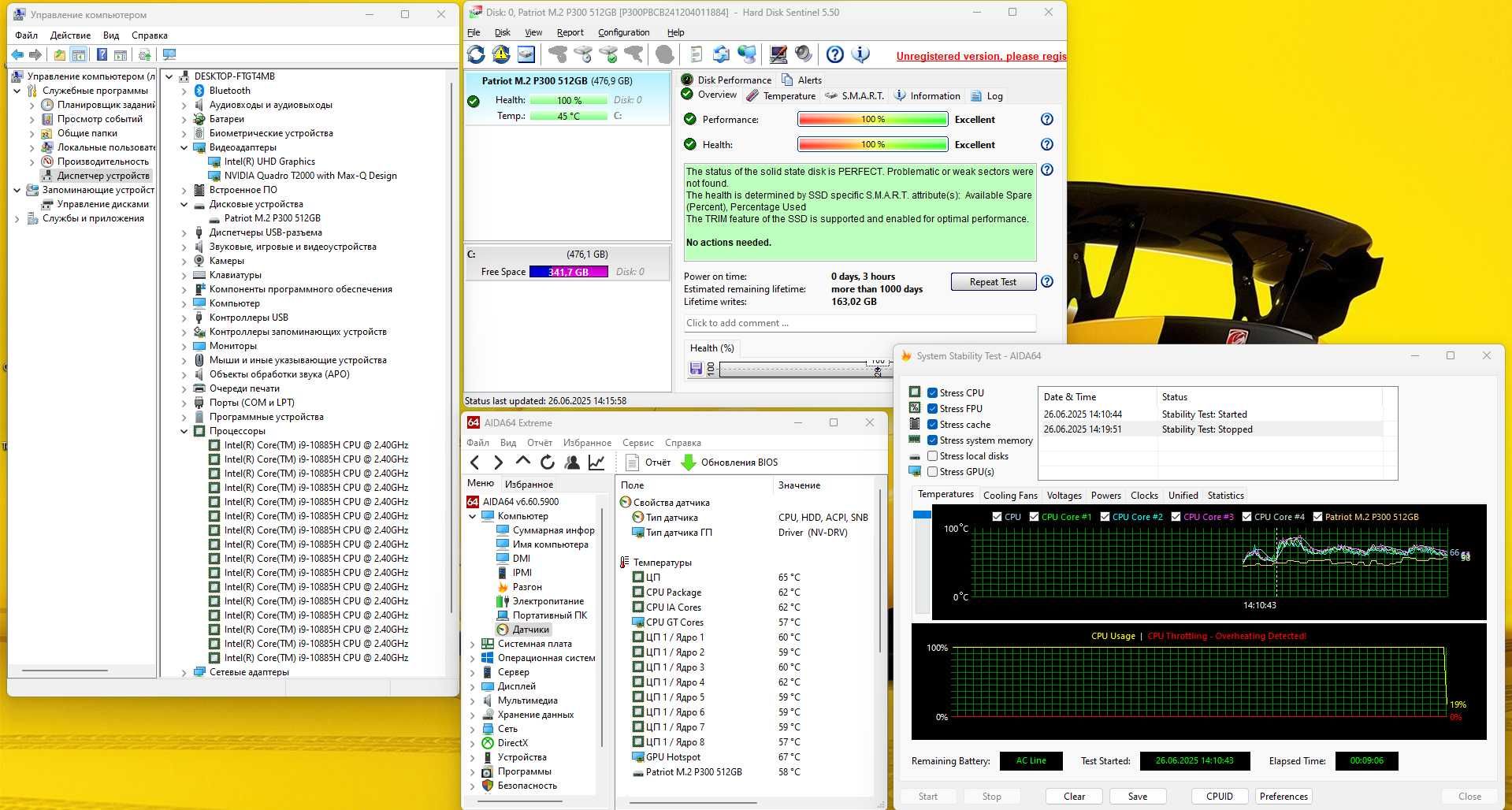Viewport: 1512px width, 810px height.
Task: Click the user profile icon in AIDA64 toolbar
Action: (572, 463)
